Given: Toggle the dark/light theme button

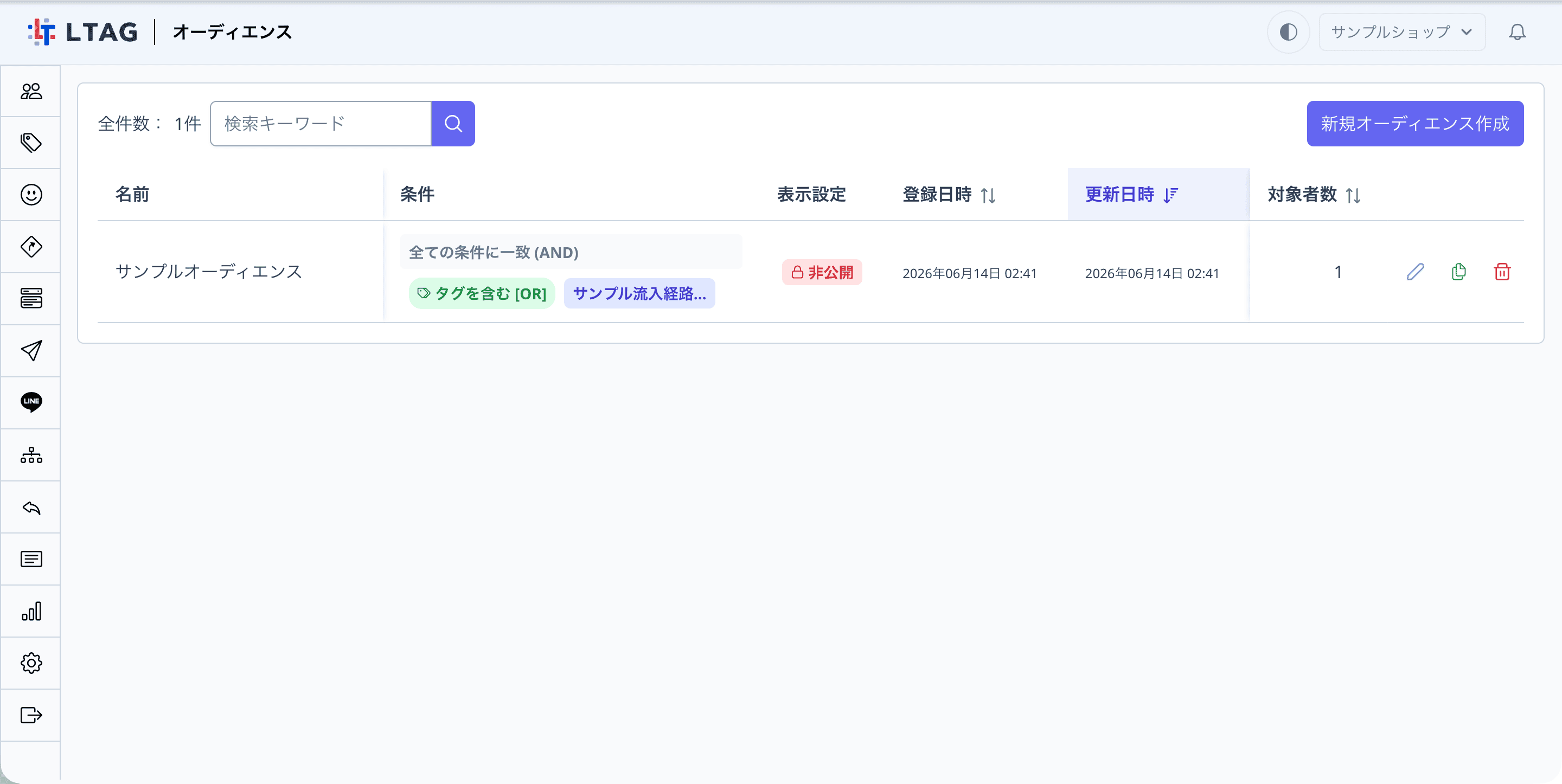Looking at the screenshot, I should pyautogui.click(x=1288, y=32).
